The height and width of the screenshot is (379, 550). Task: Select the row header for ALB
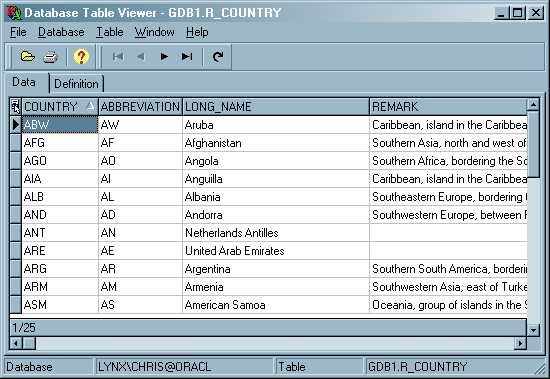coord(15,197)
